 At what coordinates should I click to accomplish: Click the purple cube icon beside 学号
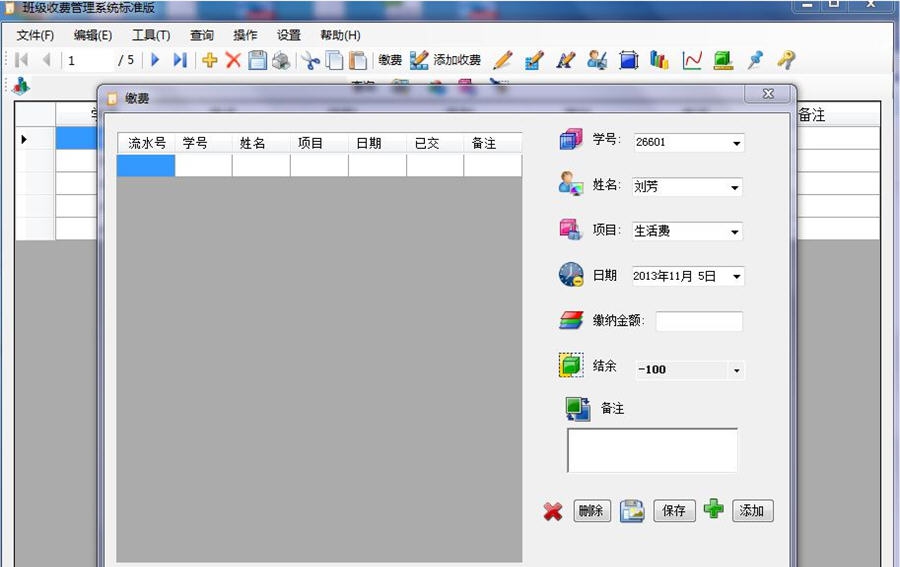click(x=571, y=139)
